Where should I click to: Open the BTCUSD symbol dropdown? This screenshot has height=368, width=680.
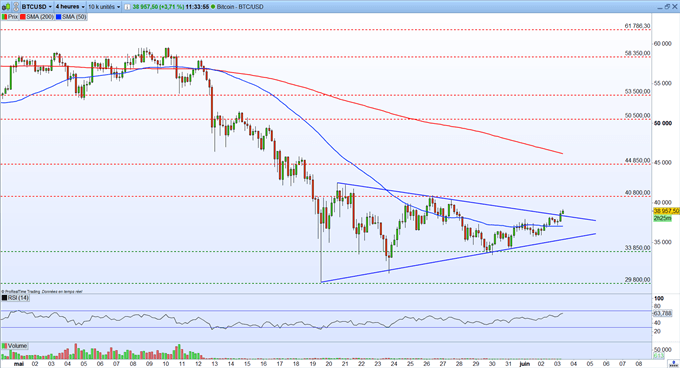(36, 7)
